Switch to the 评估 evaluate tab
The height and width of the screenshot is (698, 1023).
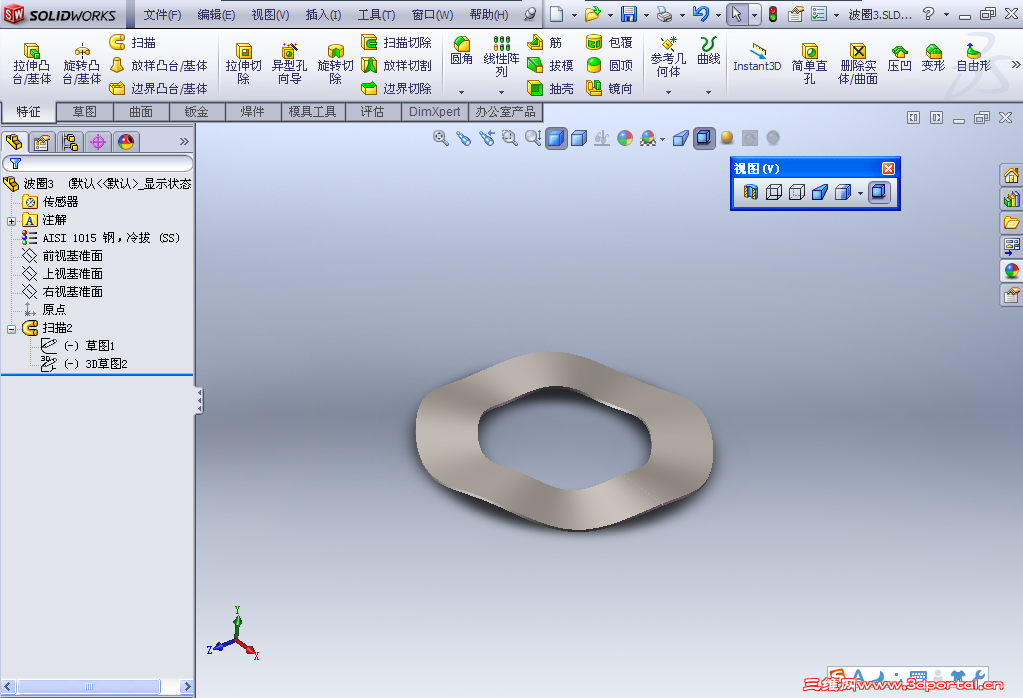click(x=372, y=112)
